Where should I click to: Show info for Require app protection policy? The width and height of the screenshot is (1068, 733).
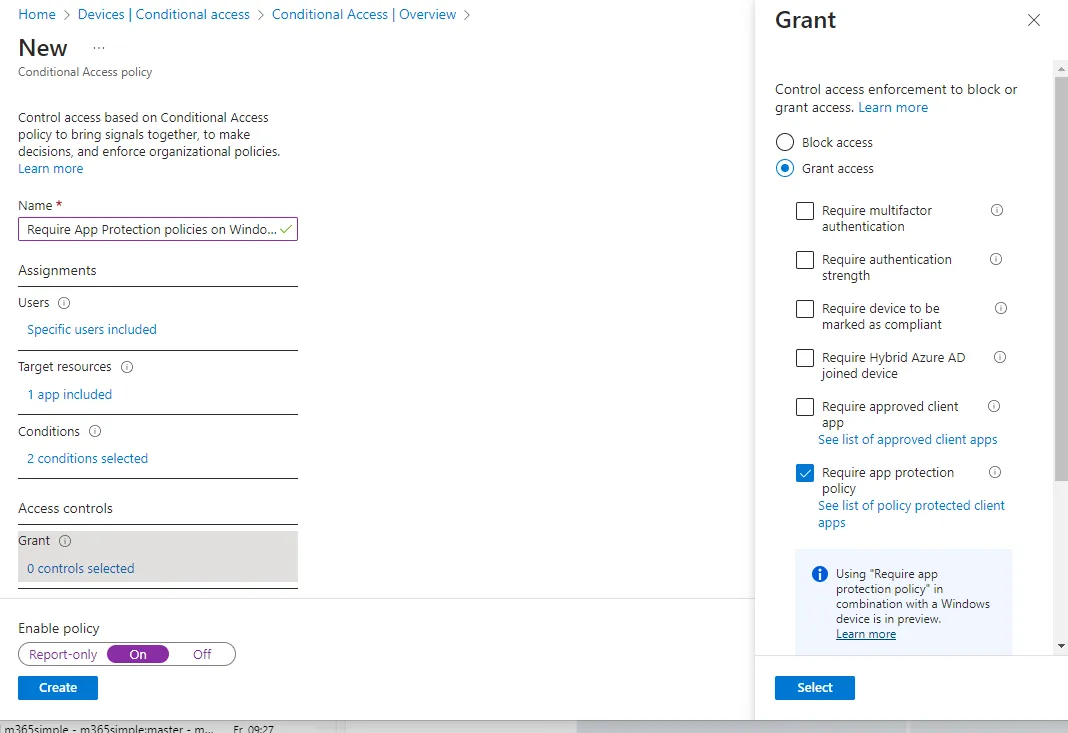994,473
